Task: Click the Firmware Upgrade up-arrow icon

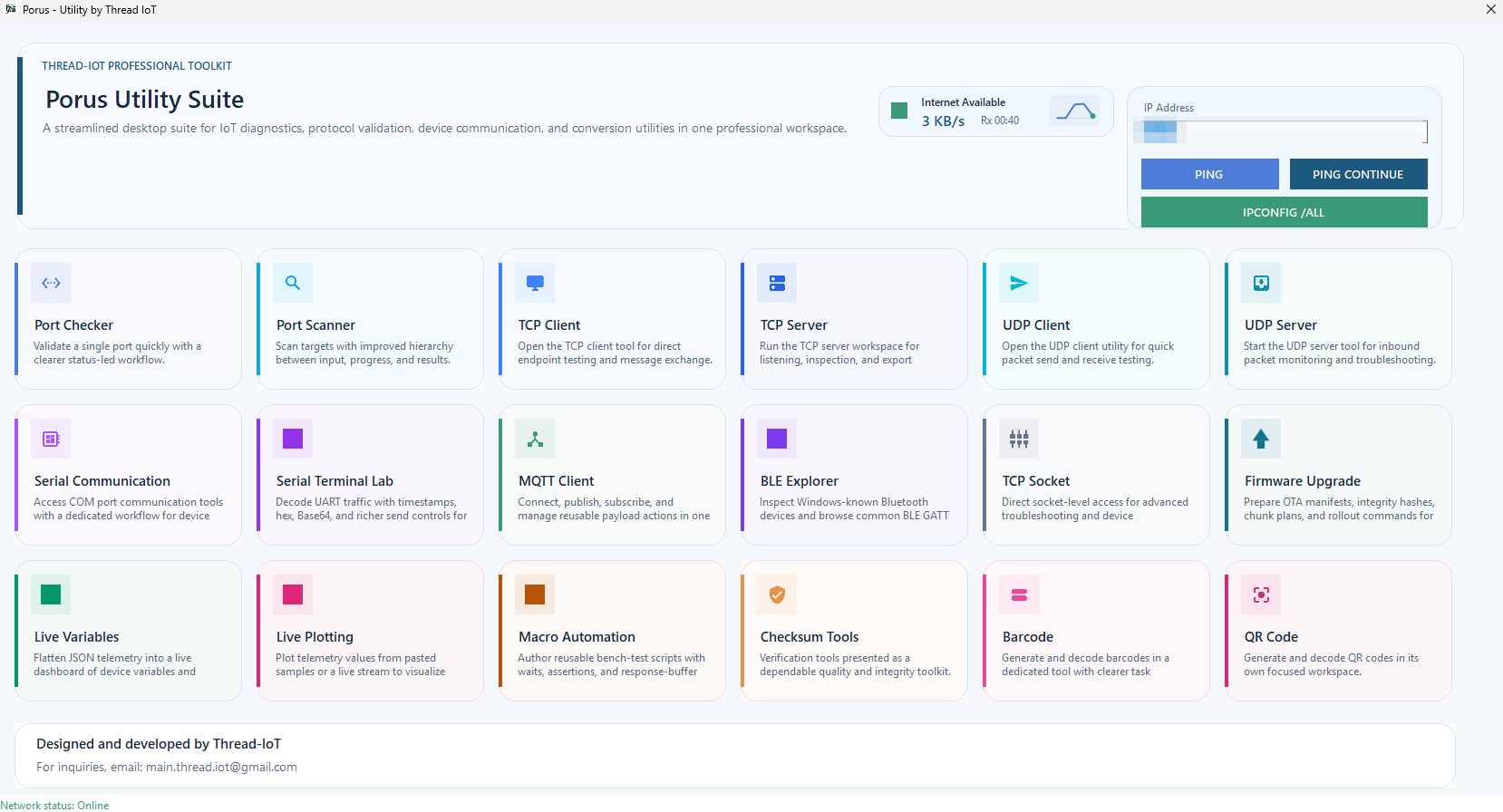Action: (1261, 439)
